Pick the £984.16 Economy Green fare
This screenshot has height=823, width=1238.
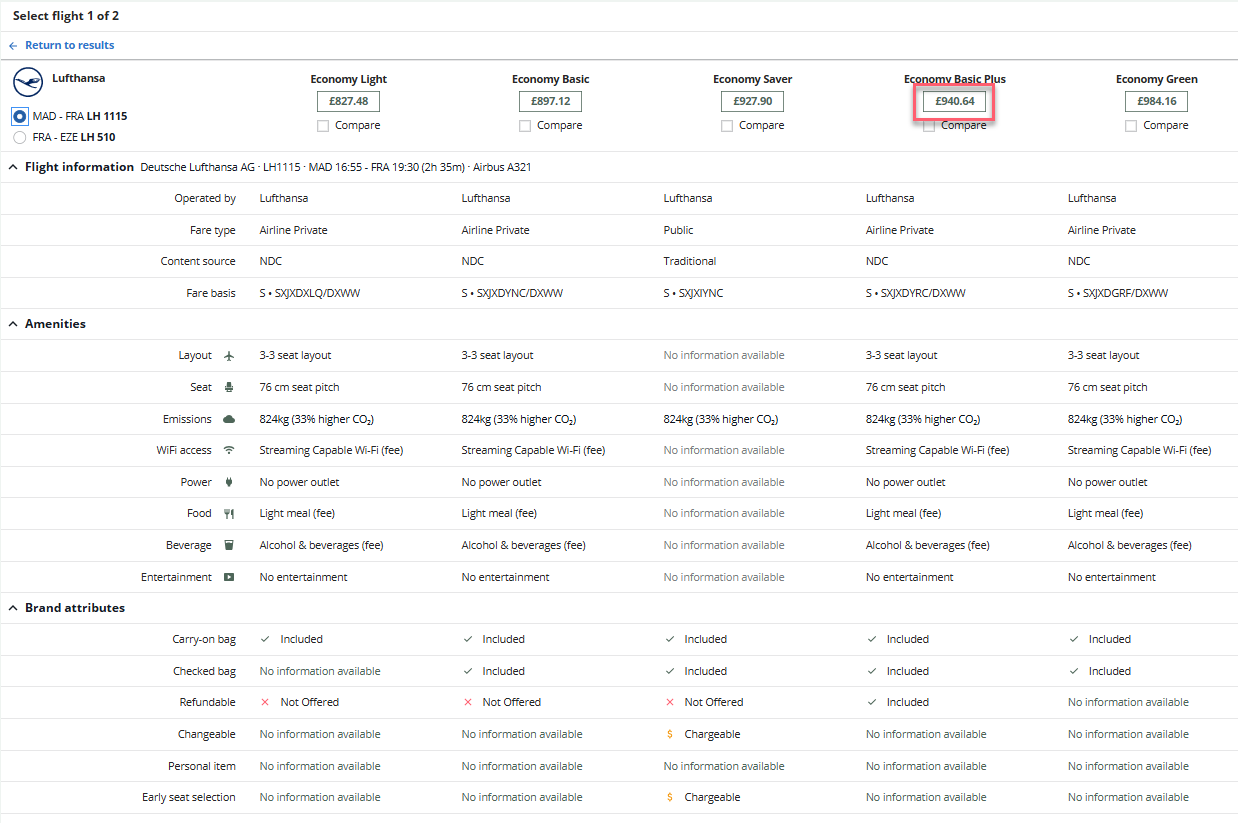click(1156, 101)
